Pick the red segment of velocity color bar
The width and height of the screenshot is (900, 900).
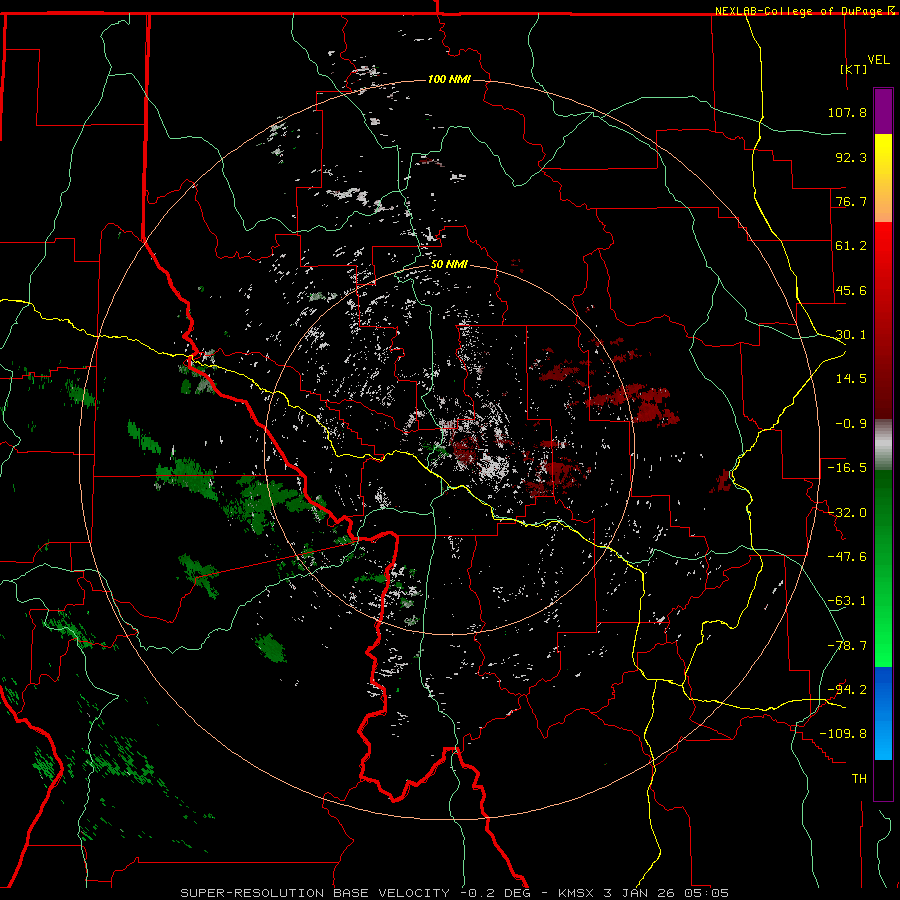pyautogui.click(x=883, y=320)
